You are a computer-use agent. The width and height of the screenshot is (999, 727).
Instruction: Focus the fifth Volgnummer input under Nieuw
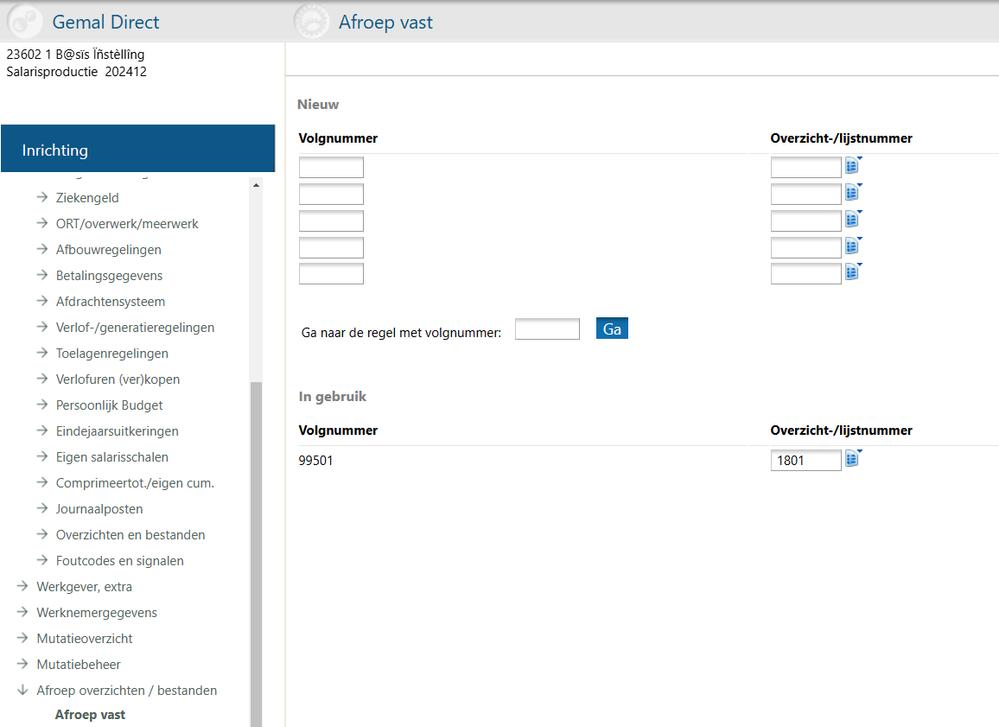click(x=331, y=274)
